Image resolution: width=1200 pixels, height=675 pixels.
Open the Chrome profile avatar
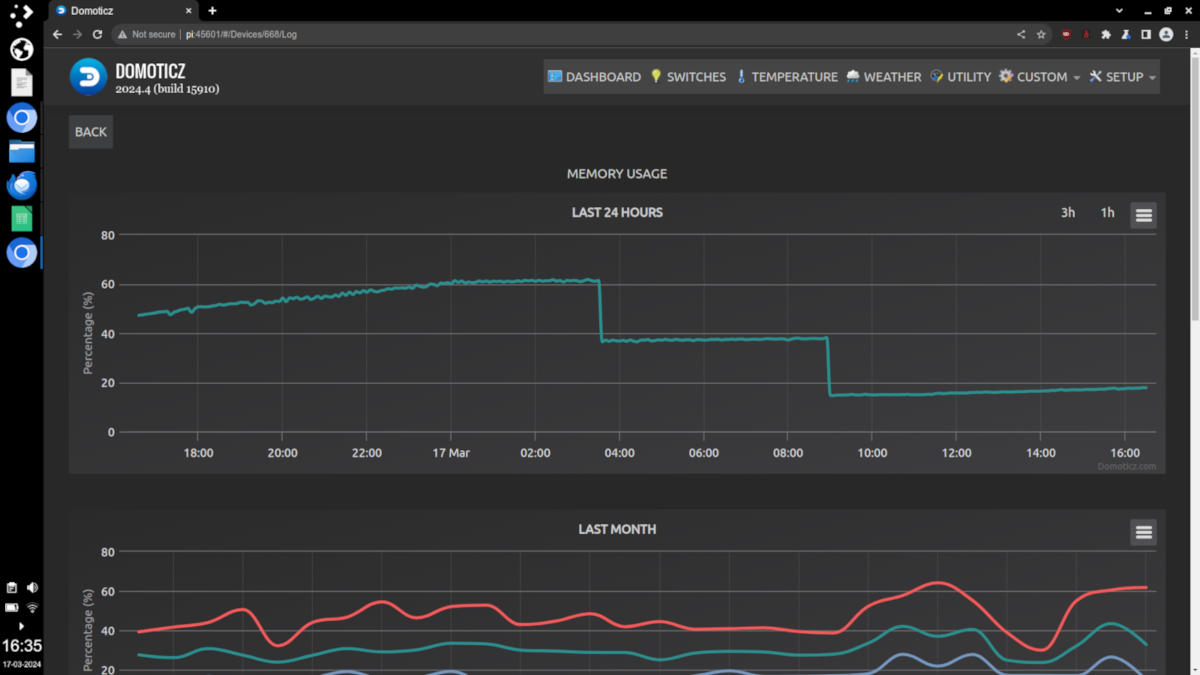point(1166,34)
